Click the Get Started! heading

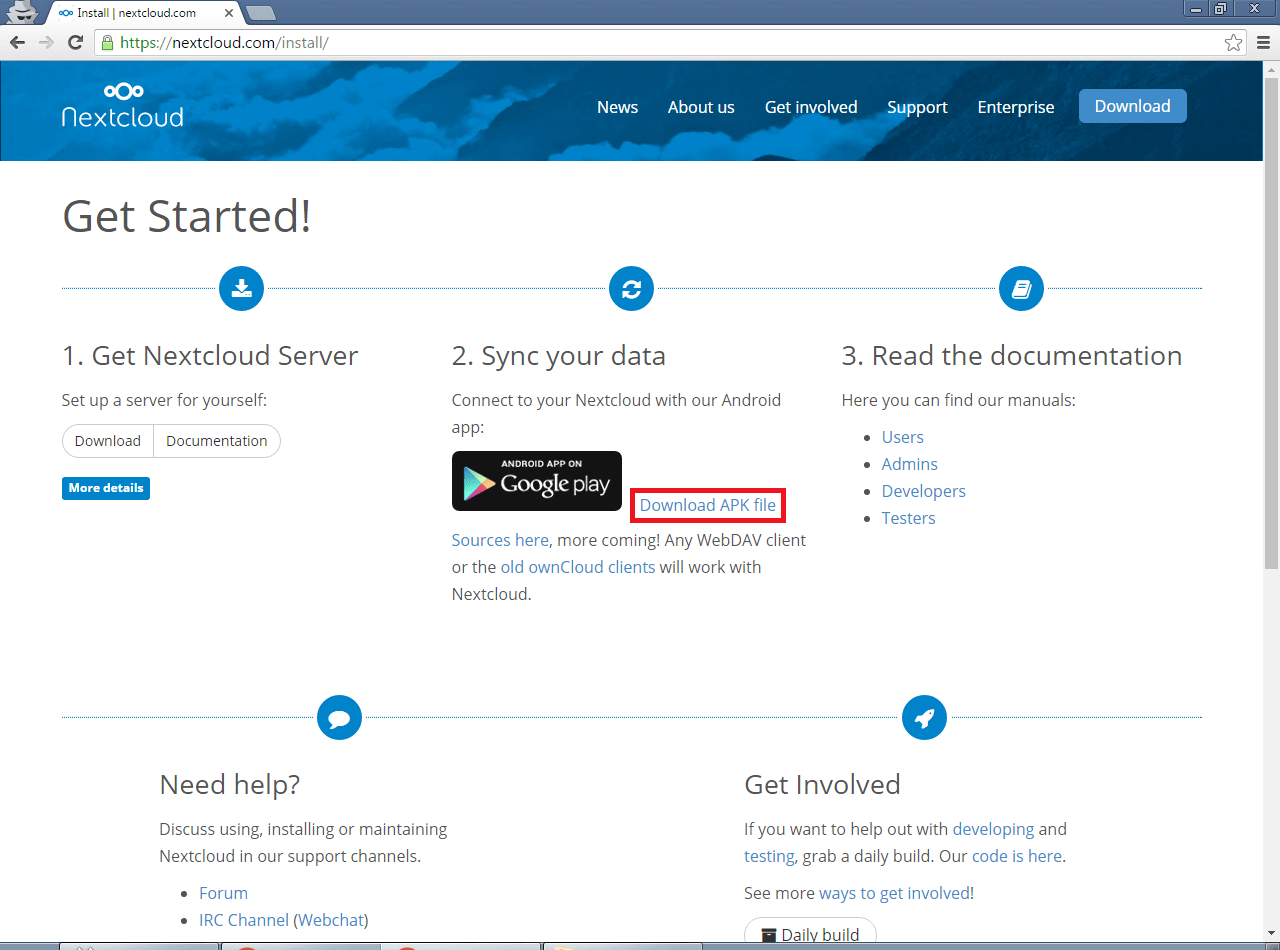tap(187, 216)
